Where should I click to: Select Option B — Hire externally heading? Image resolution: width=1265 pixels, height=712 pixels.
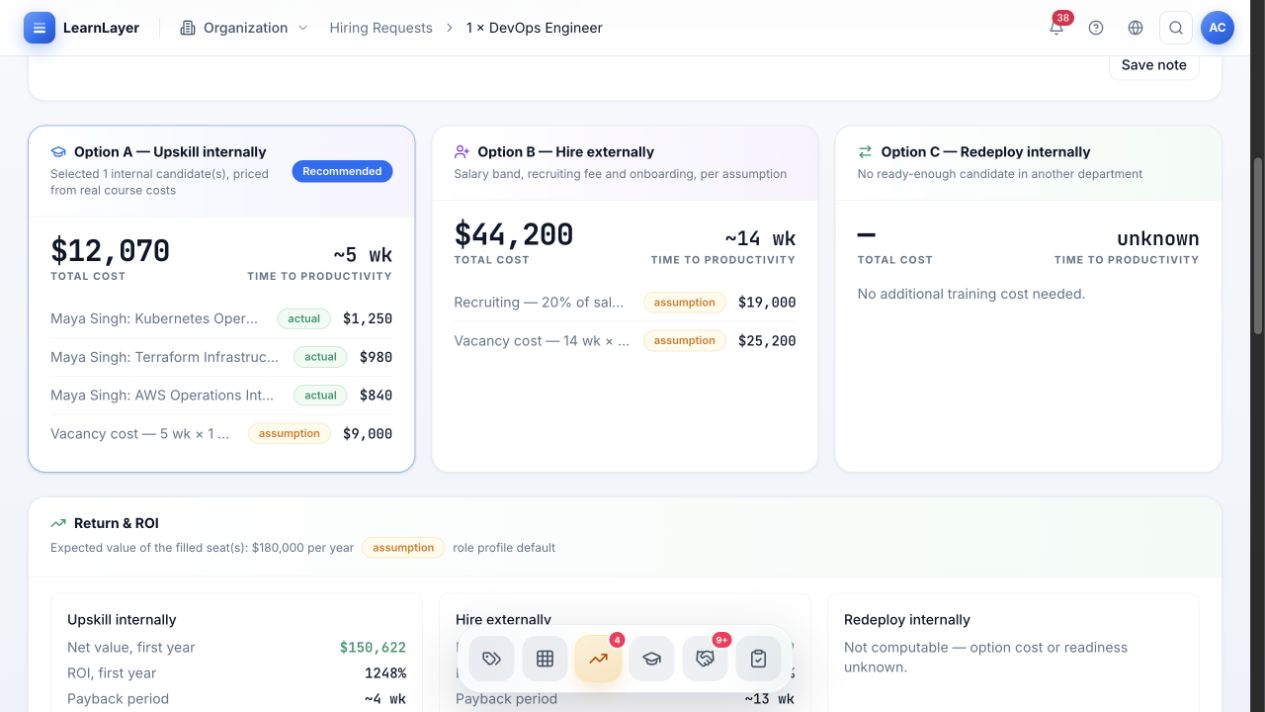click(566, 152)
